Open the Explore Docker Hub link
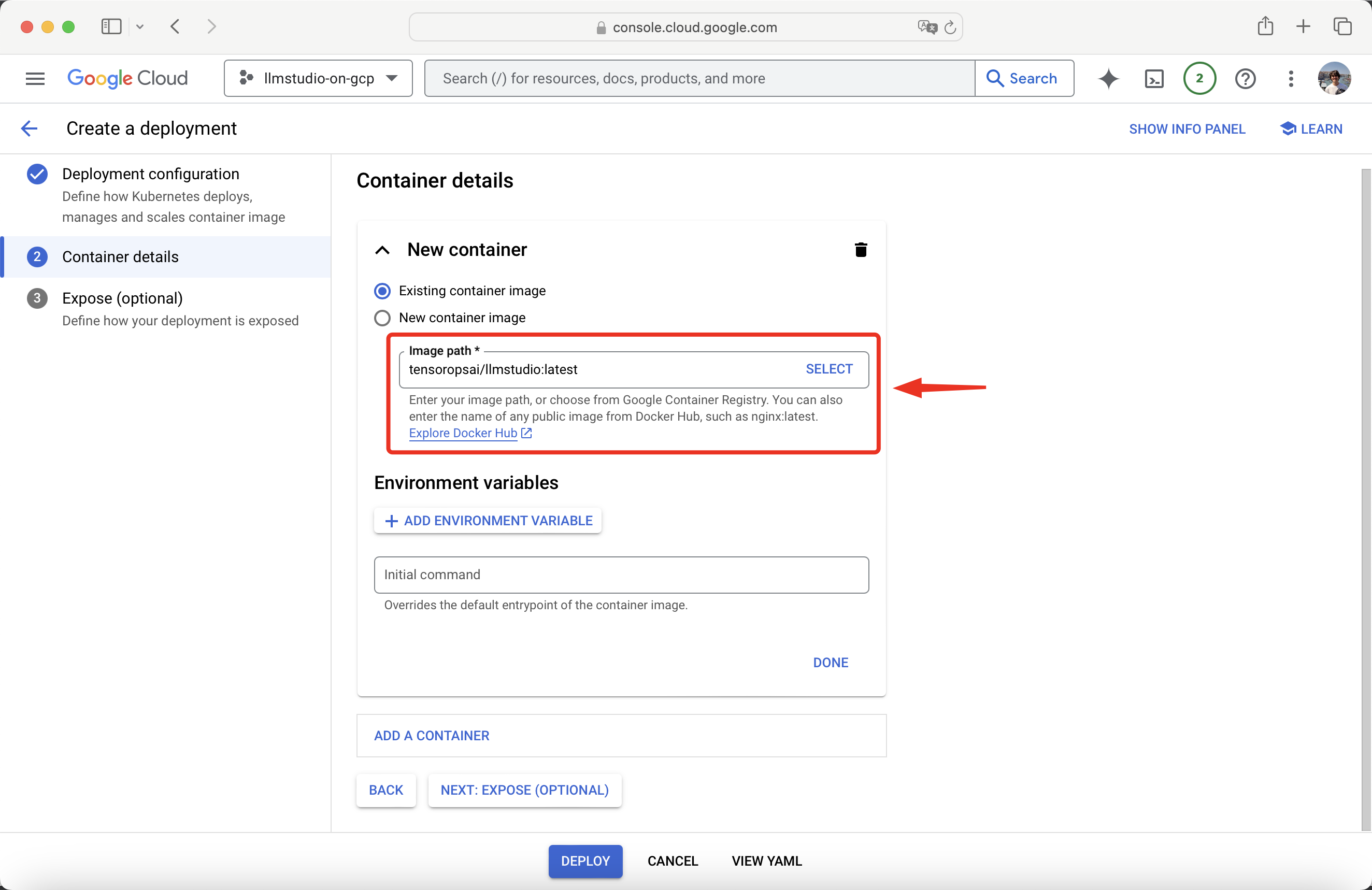 pyautogui.click(x=463, y=433)
